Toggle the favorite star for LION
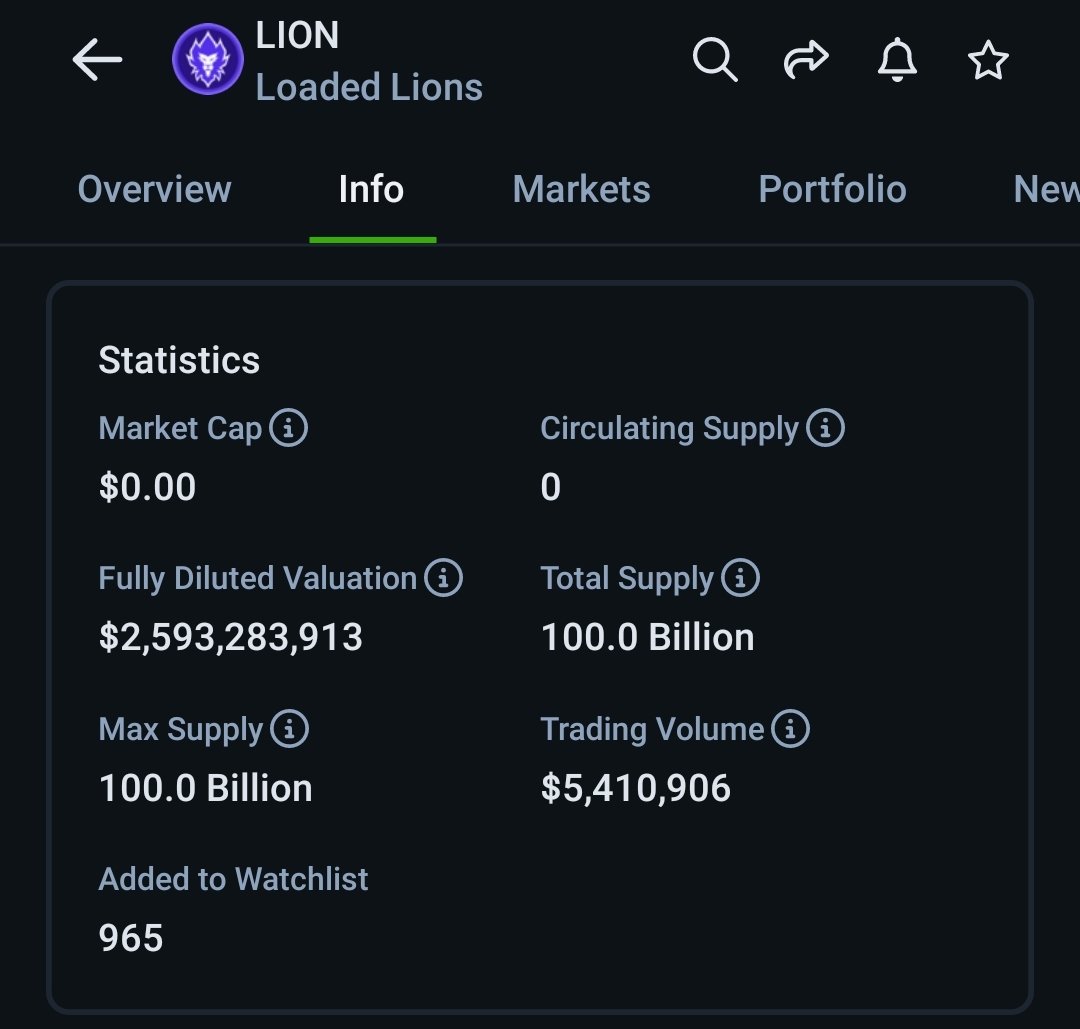1080x1029 pixels. (988, 60)
